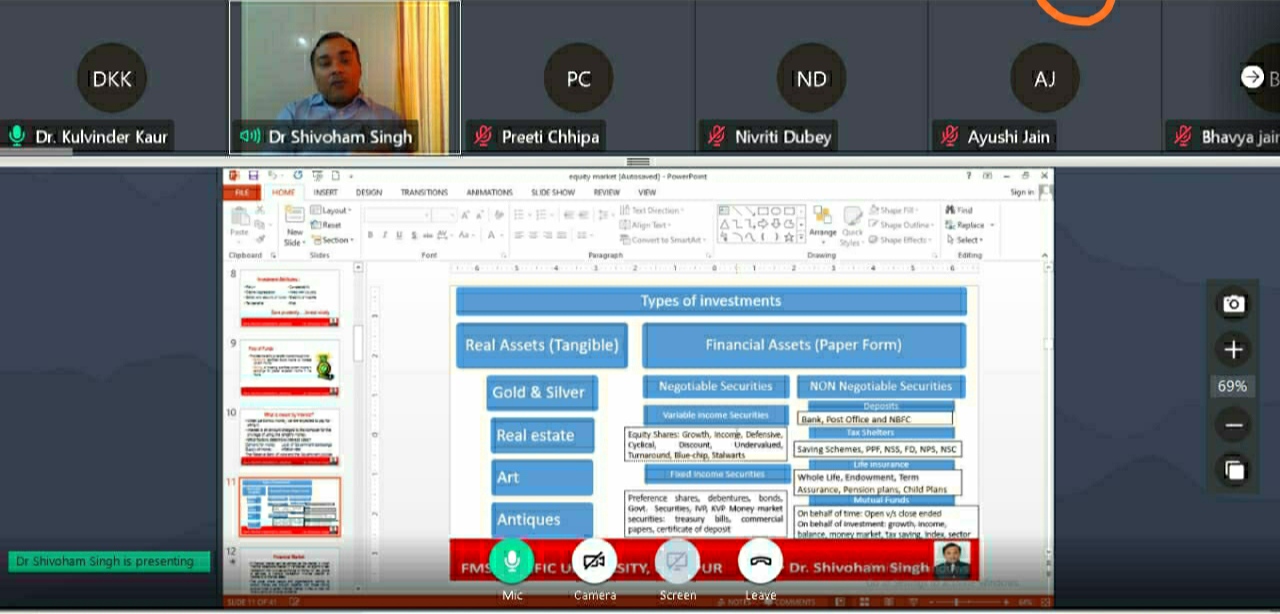Turn on the Camera button
Viewport: 1280px width, 614px height.
click(x=594, y=561)
